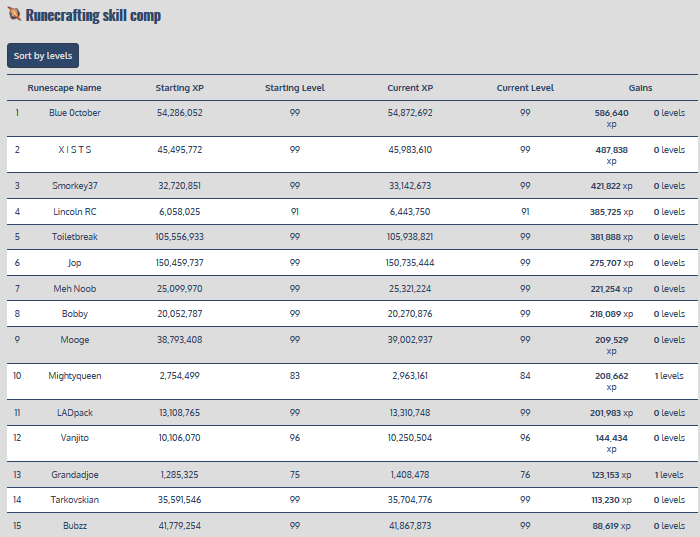Open Smorkey37 player entry
The image size is (700, 537).
click(x=75, y=186)
